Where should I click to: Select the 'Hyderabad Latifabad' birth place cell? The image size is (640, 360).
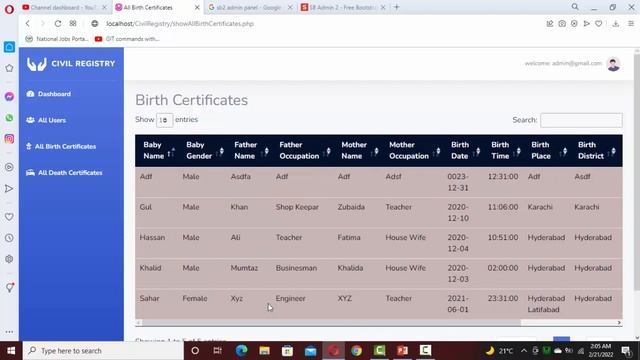[546, 304]
